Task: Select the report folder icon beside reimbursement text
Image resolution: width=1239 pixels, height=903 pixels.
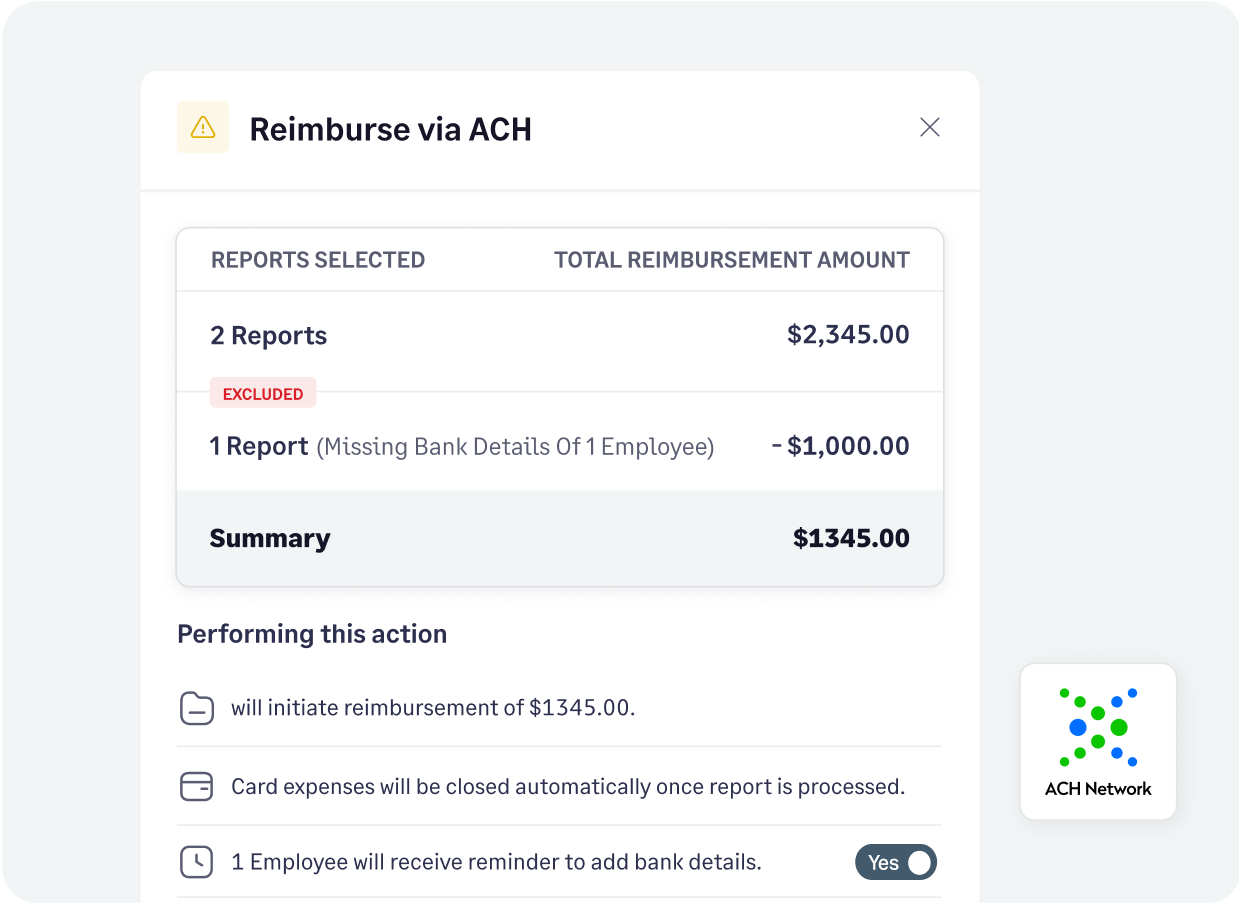Action: pos(197,708)
